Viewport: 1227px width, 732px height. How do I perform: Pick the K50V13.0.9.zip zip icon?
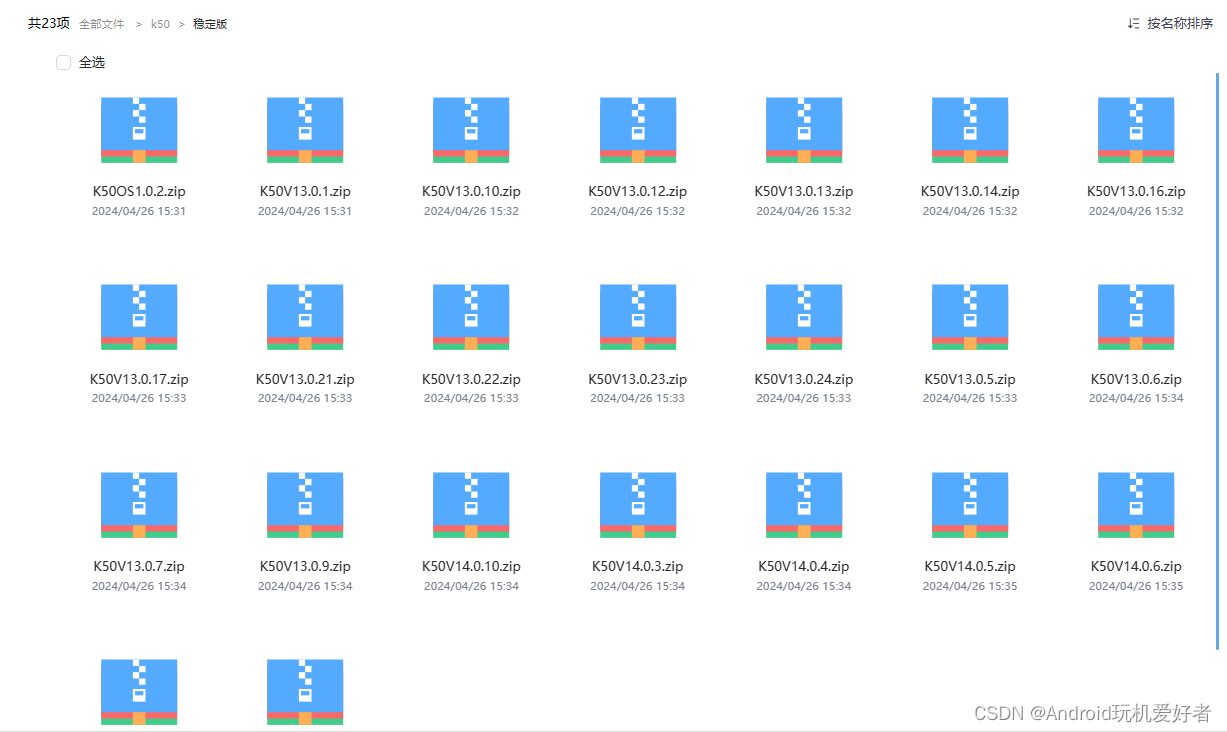click(x=305, y=505)
